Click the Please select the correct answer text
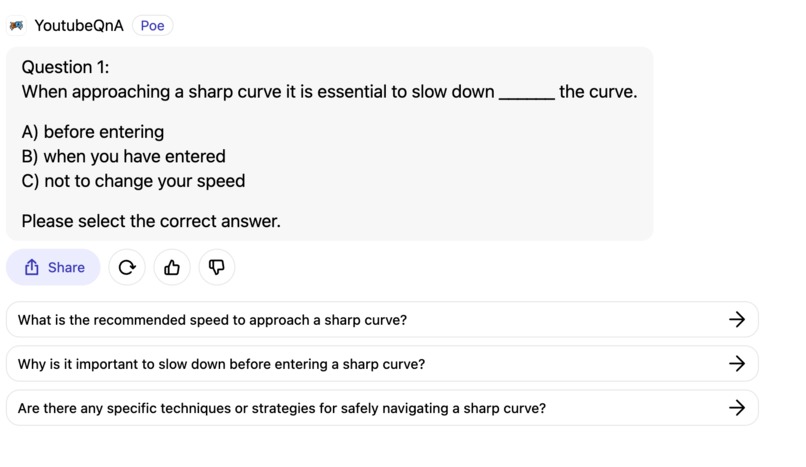Viewport: 806px width, 467px height. (151, 221)
